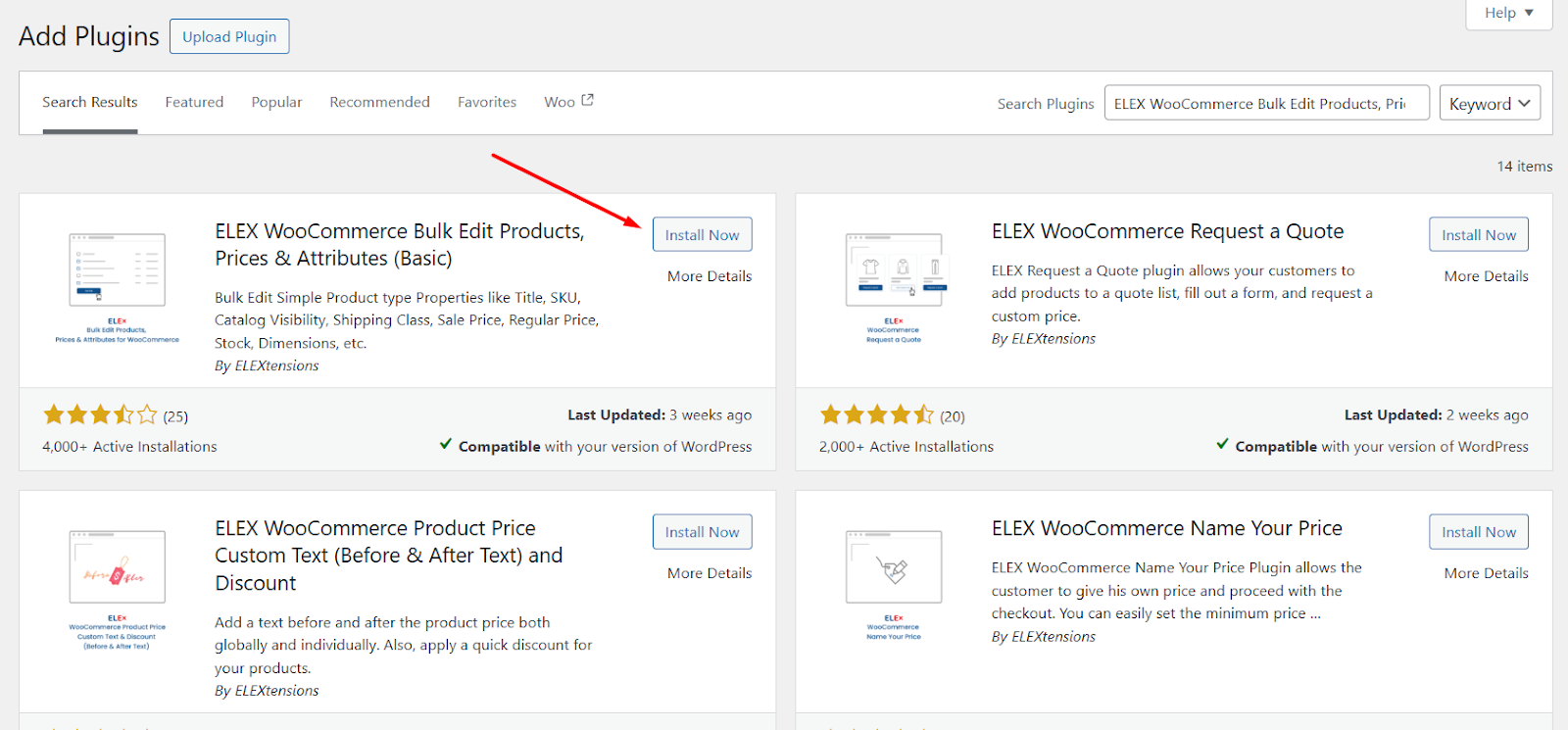The height and width of the screenshot is (730, 1568).
Task: Install ELEX WooCommerce Request a Quote plugin
Action: (1479, 235)
